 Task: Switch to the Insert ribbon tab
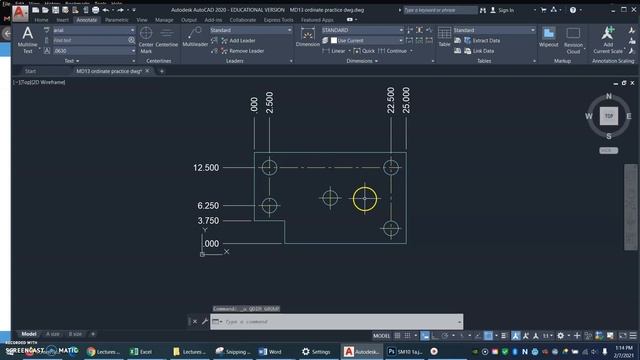62,20
